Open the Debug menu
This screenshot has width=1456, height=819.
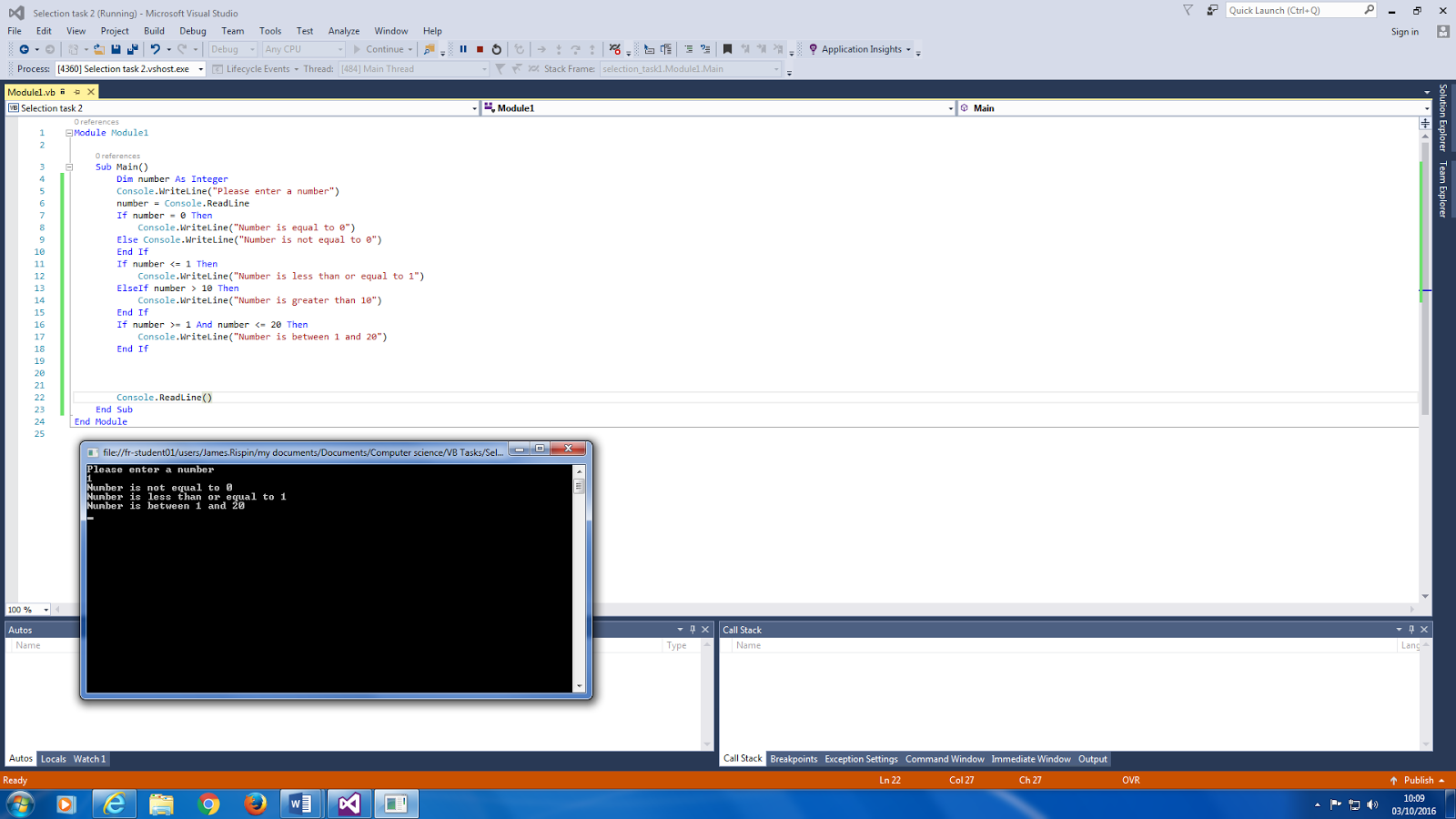192,30
